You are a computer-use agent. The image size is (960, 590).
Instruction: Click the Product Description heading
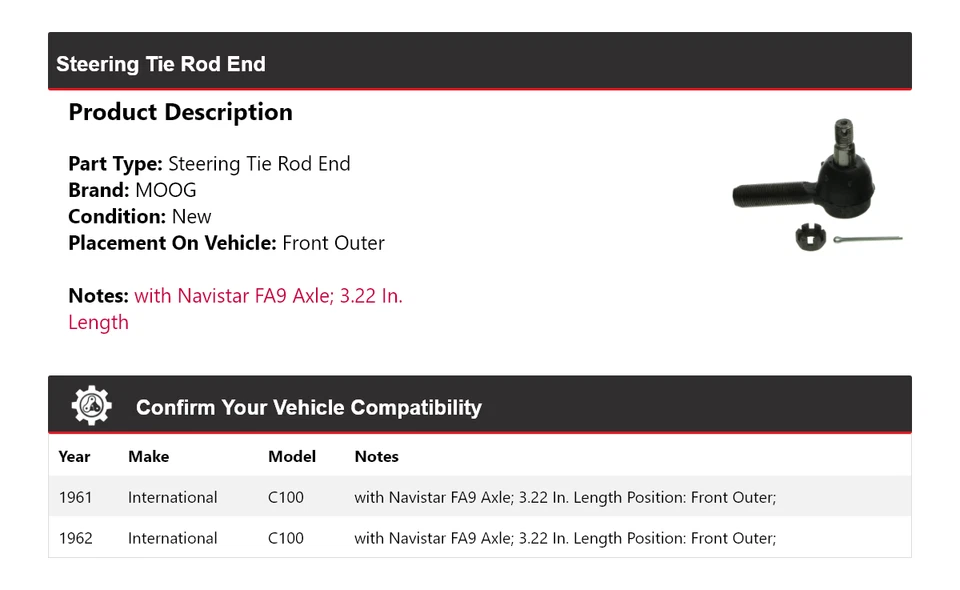coord(180,112)
